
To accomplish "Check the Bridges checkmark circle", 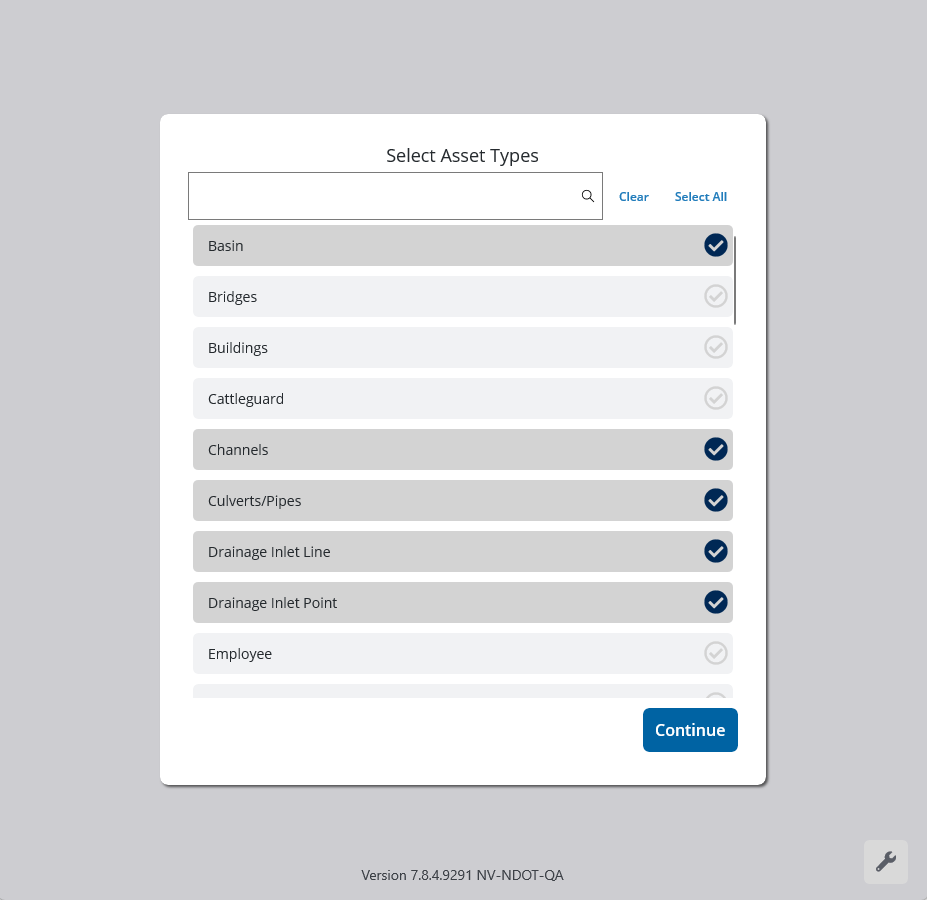I will (x=715, y=296).
